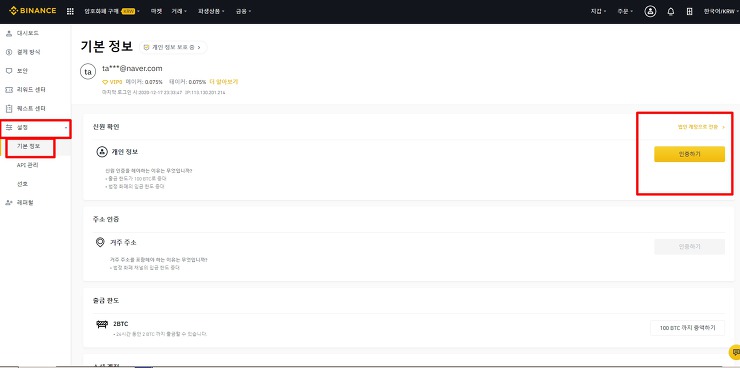Open the user profile icon in header
Screen dimensions: 740x368
point(650,11)
